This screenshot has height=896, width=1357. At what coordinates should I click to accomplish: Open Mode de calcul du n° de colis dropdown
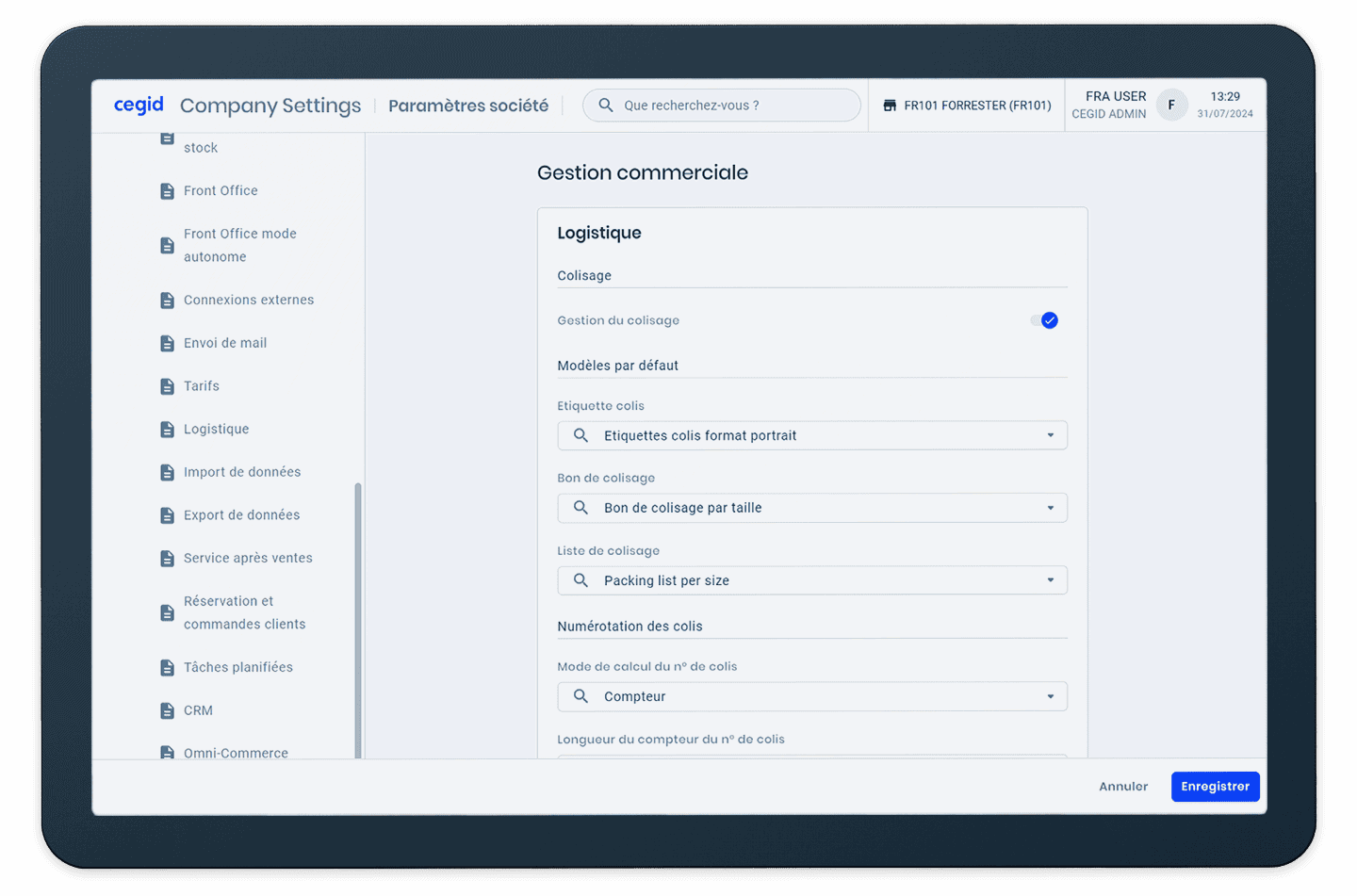point(1050,696)
